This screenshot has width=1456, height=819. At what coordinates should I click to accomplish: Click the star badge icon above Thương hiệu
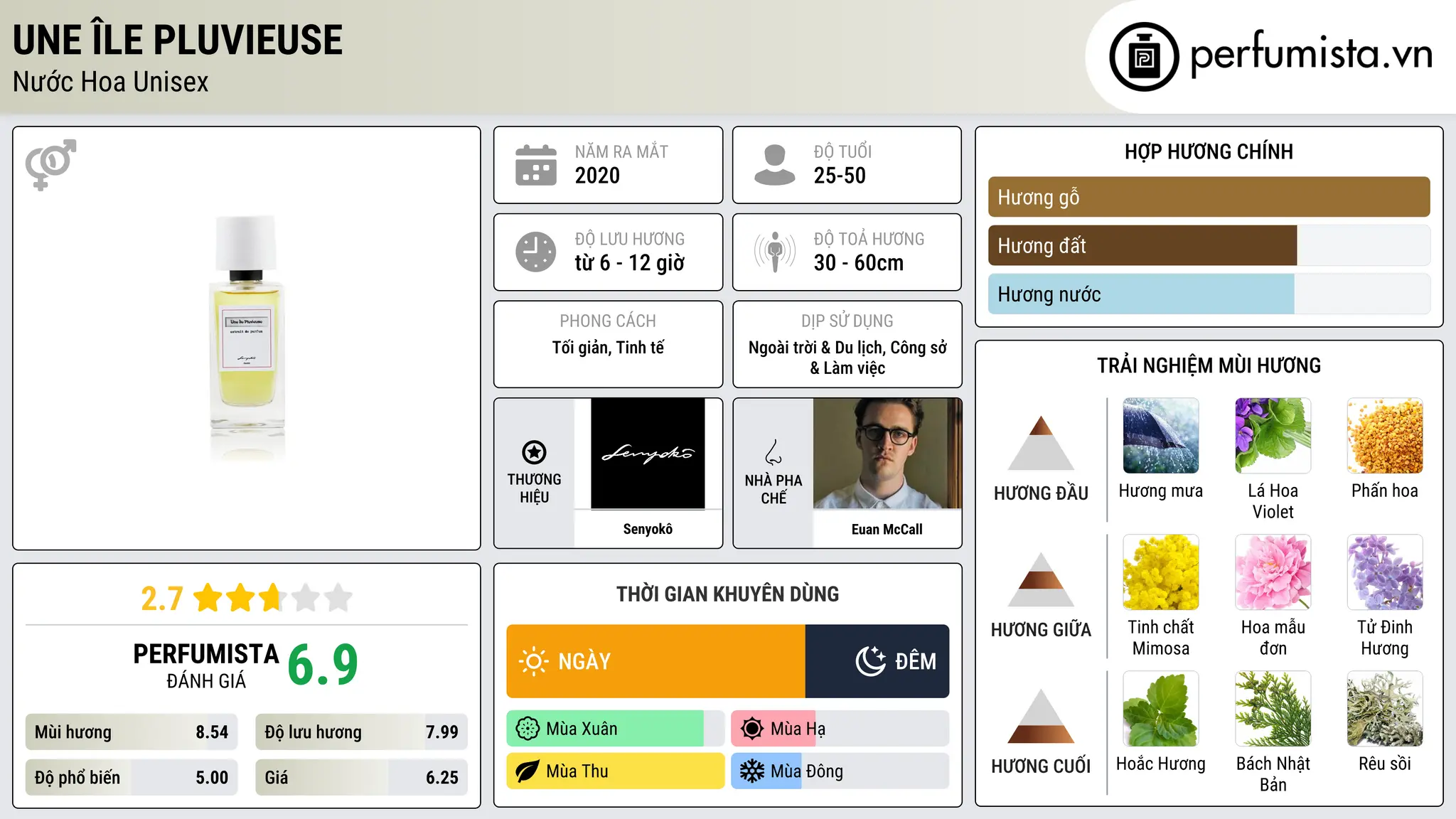tap(534, 452)
